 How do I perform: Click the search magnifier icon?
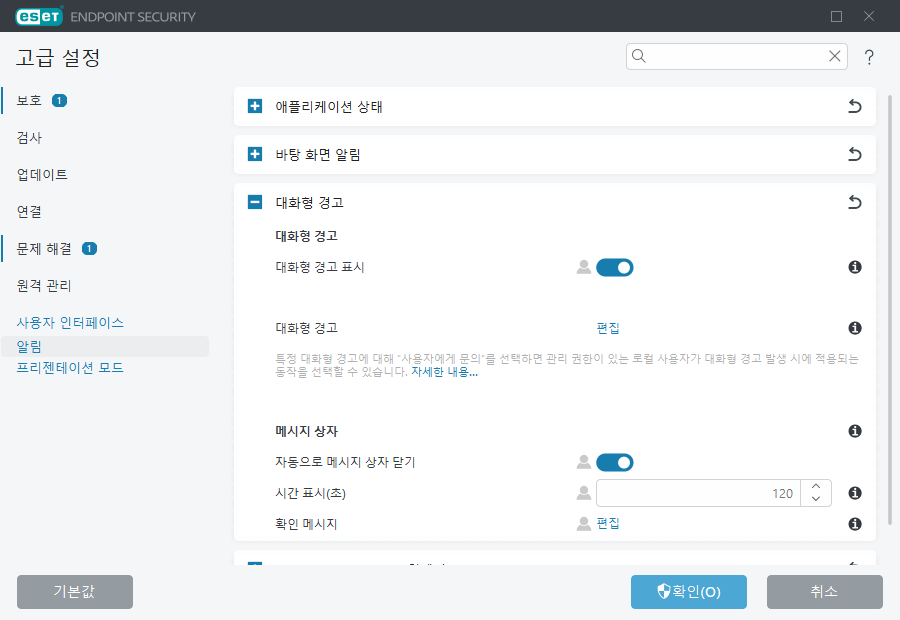point(640,56)
